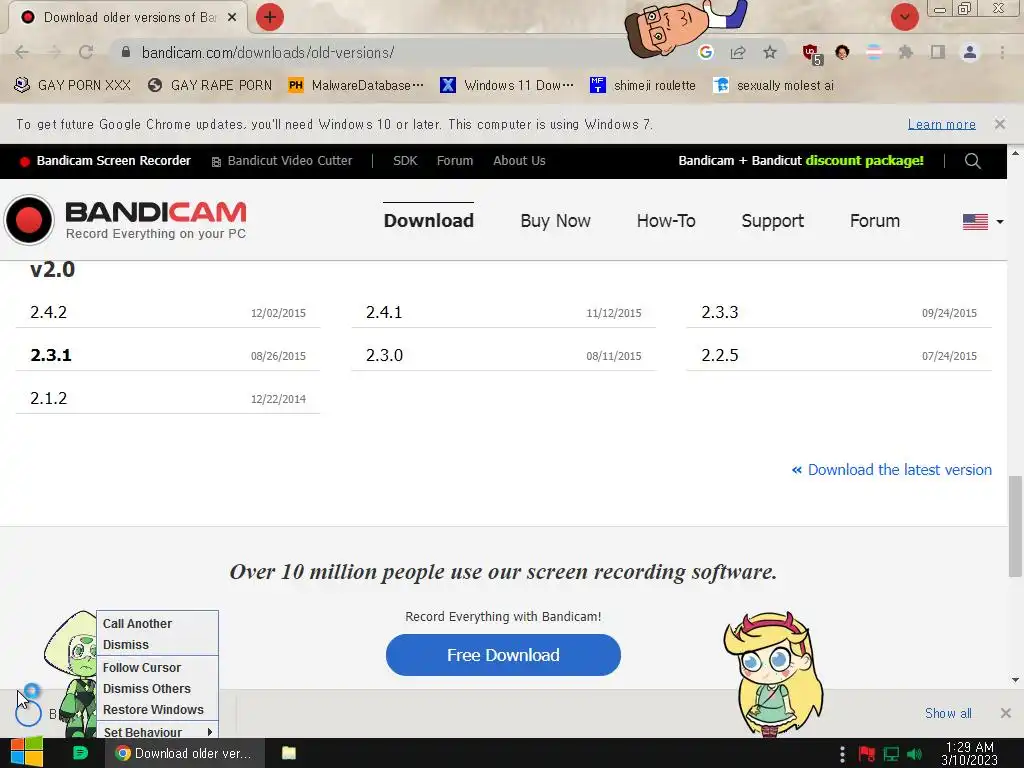Show hidden tray icons via the dots
Image resolution: width=1024 pixels, height=768 pixels.
pyautogui.click(x=842, y=754)
